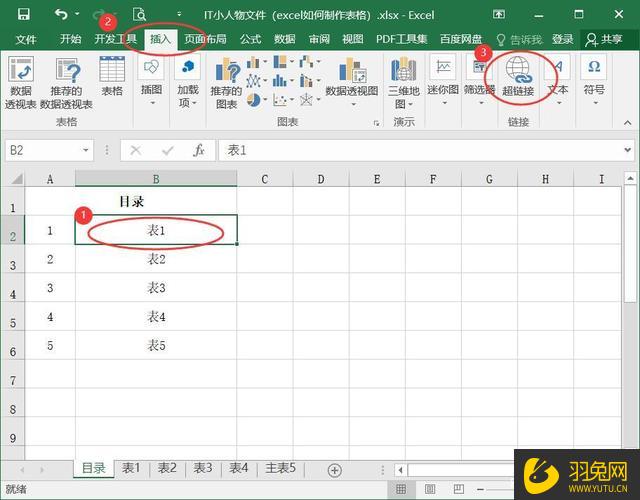Expand the Undo history dropdown arrow
Viewport: 640px width, 500px height.
77,15
